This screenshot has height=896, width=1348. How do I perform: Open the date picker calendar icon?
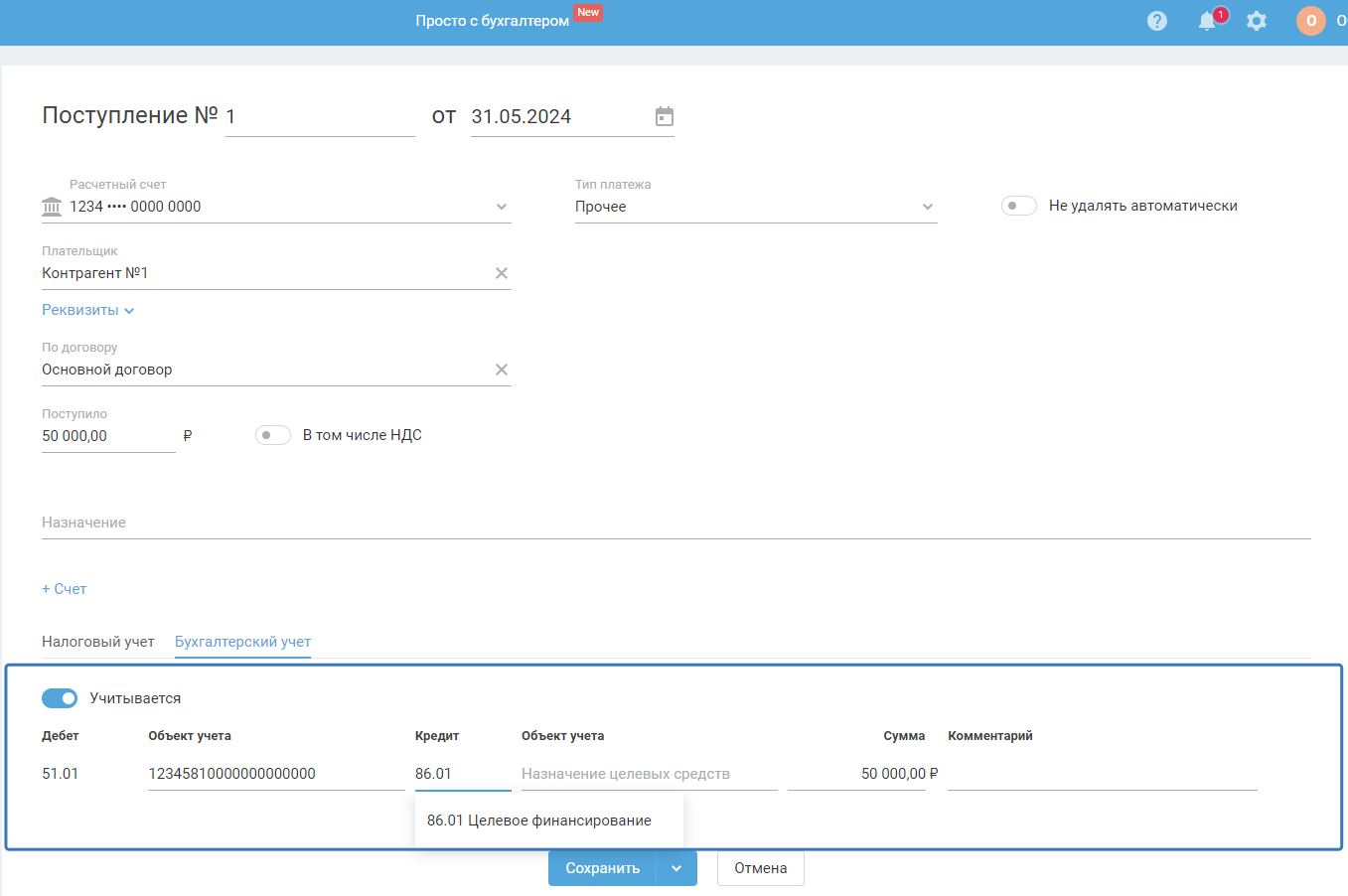click(665, 117)
